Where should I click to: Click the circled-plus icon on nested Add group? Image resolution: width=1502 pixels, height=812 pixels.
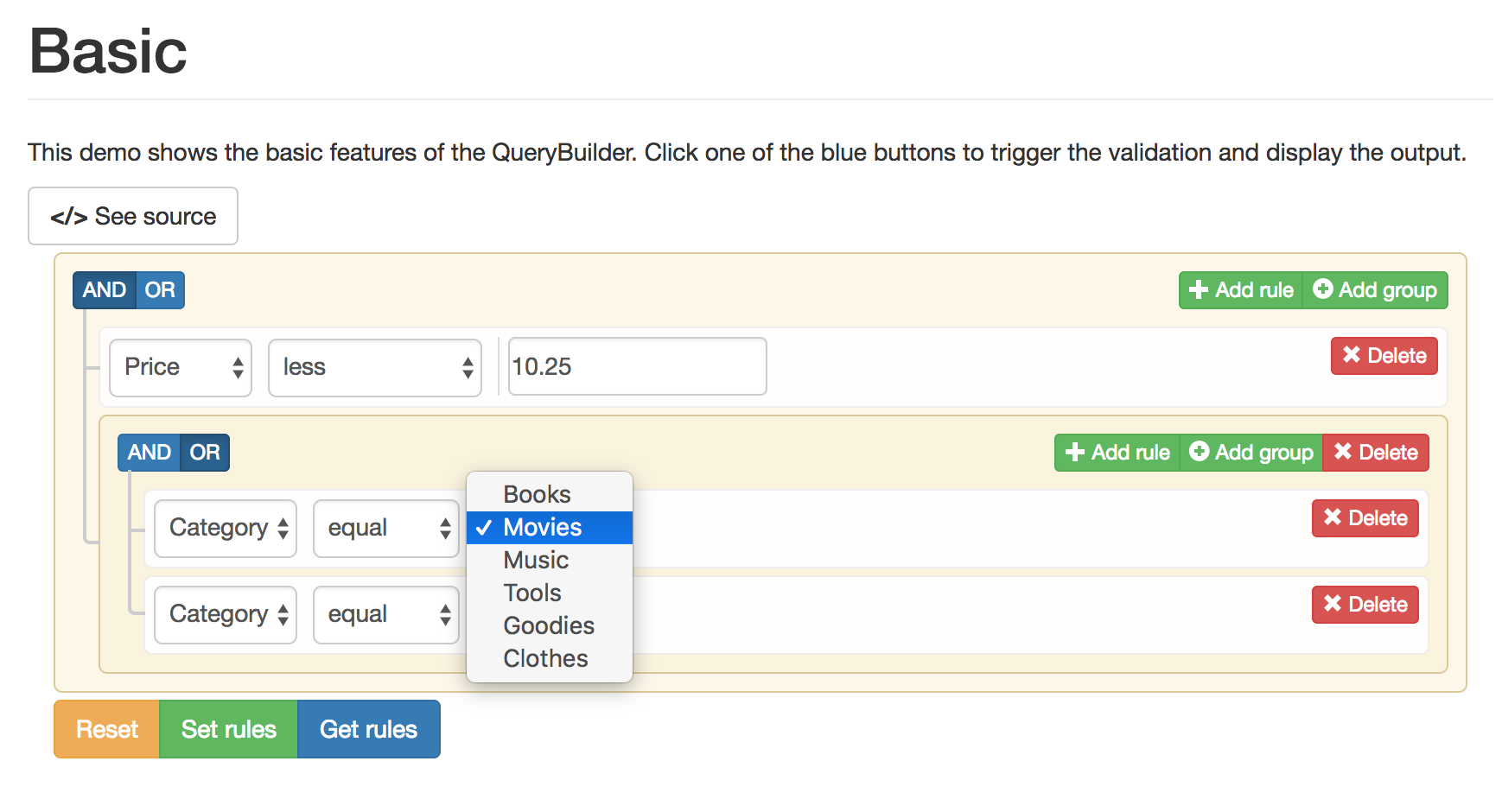tap(1199, 452)
